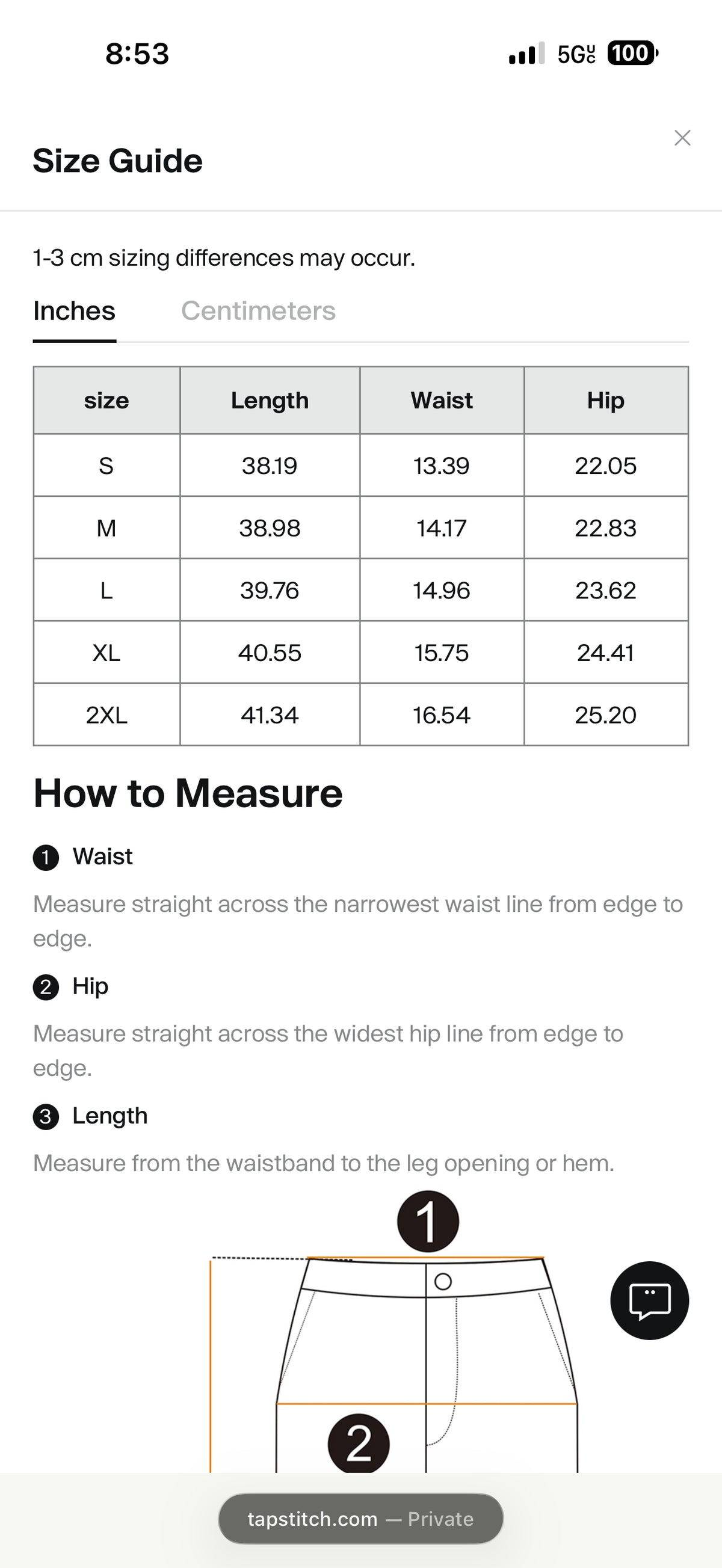The image size is (722, 1568).
Task: Close the Size Guide panel
Action: coord(682,138)
